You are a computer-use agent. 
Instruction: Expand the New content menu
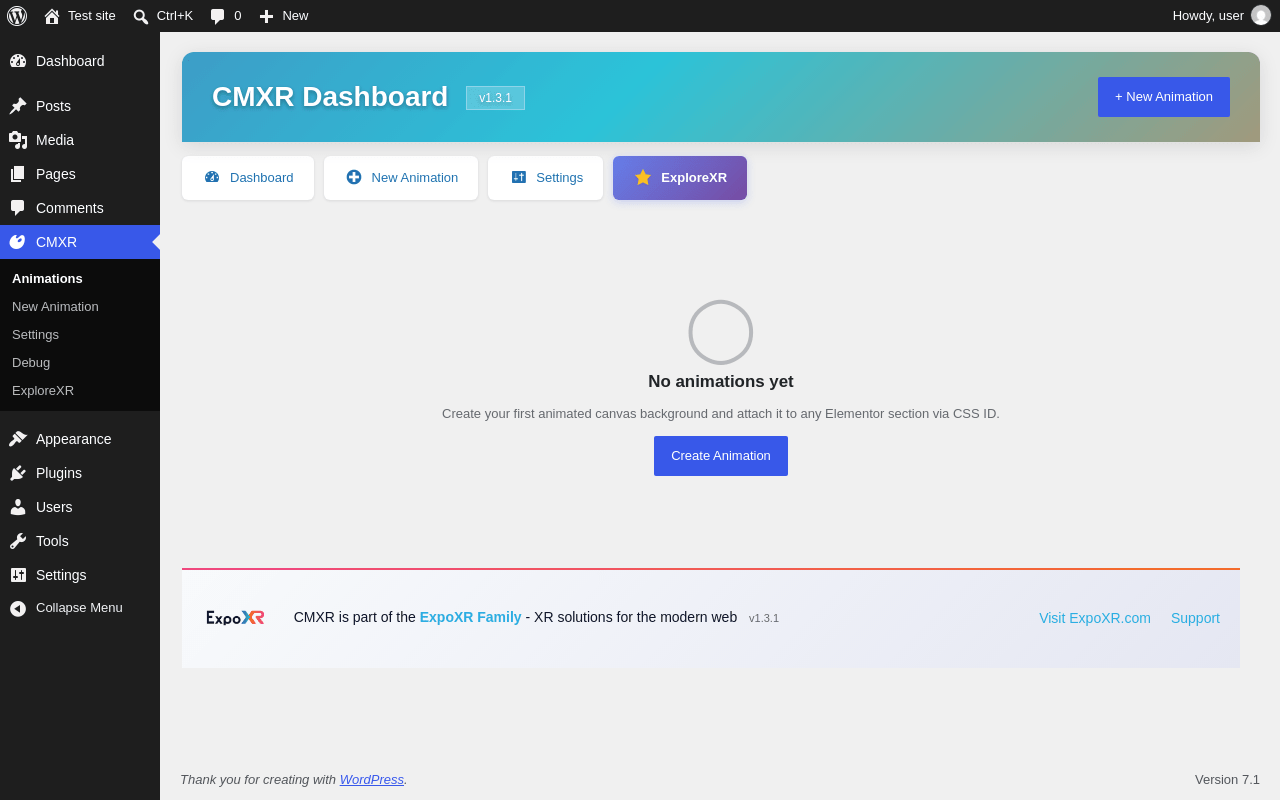click(284, 16)
